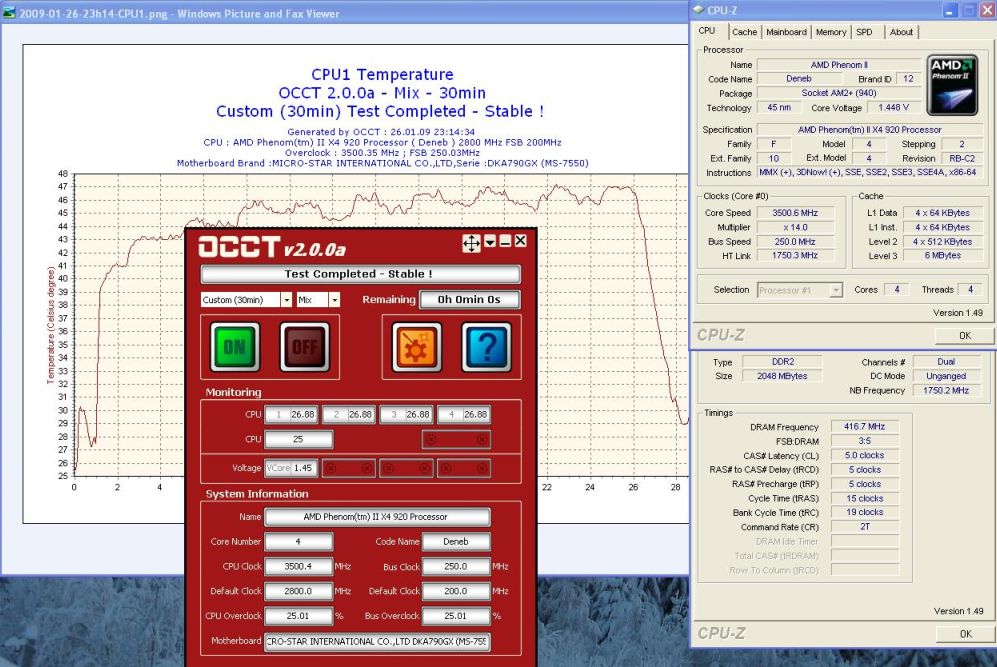The height and width of the screenshot is (667, 997).
Task: Open the Custom (30min) test type dropdown
Action: click(x=287, y=299)
